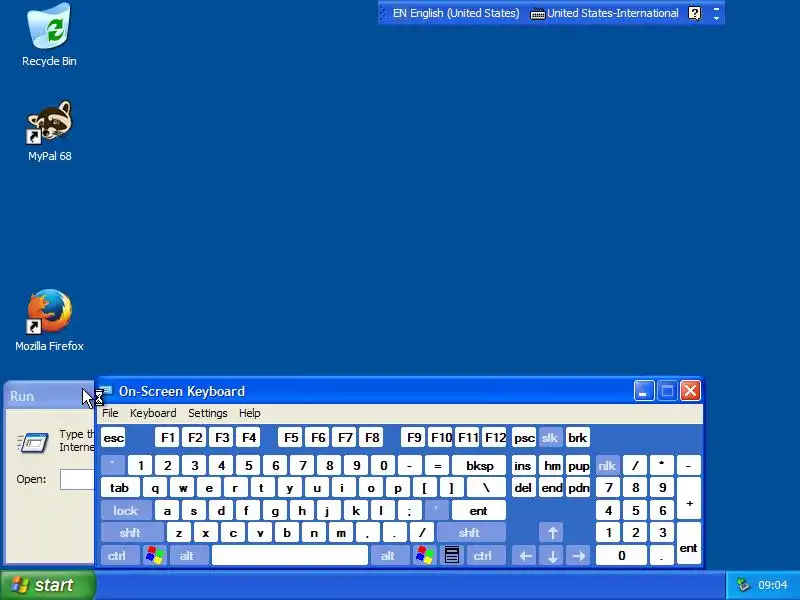Click the Open input field in Run
The image size is (800, 600).
77,479
